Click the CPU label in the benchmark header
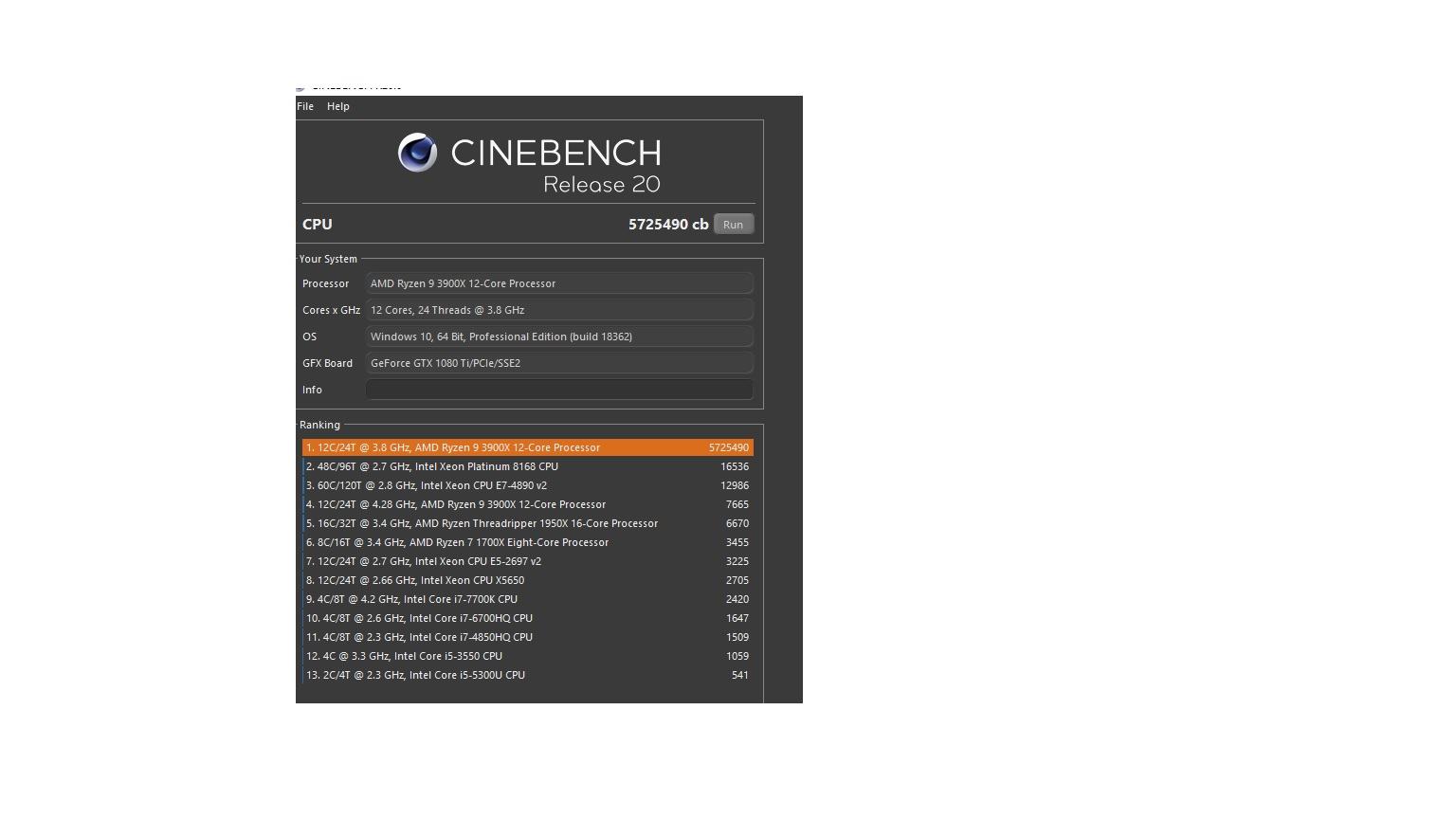1456x819 pixels. 318,225
